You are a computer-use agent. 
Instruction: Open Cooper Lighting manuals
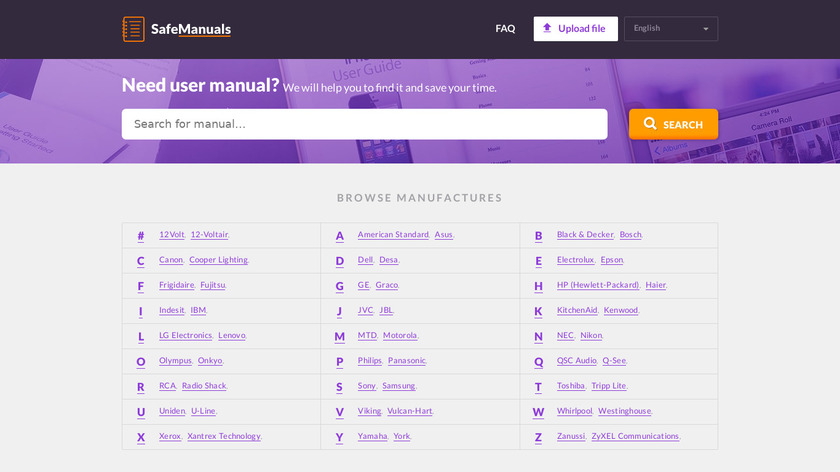click(219, 260)
